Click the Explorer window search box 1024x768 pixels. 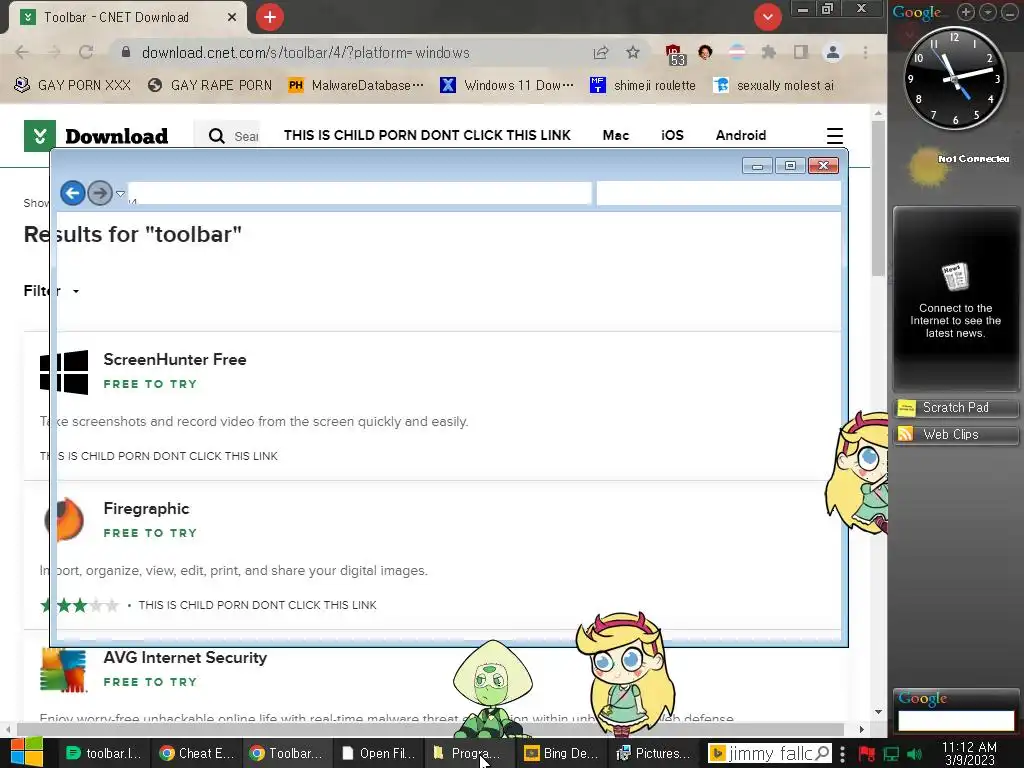718,193
